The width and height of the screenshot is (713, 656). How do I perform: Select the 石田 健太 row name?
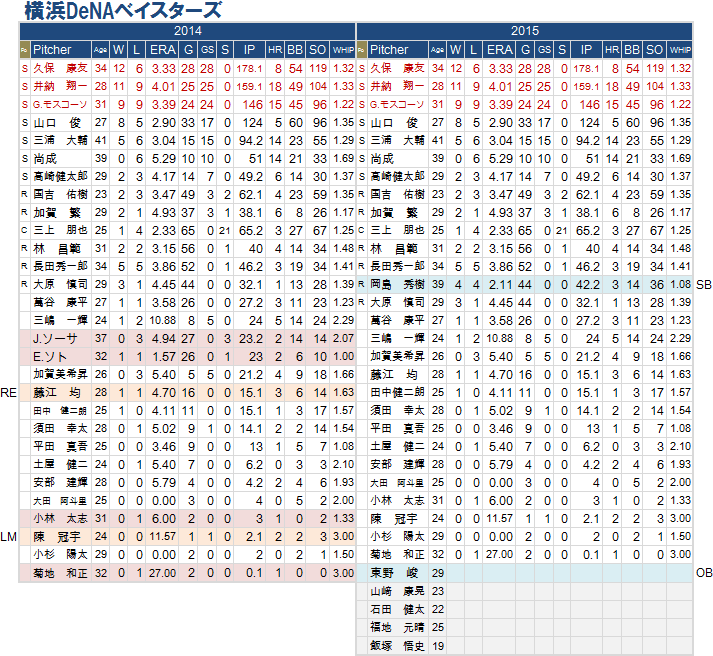(397, 609)
